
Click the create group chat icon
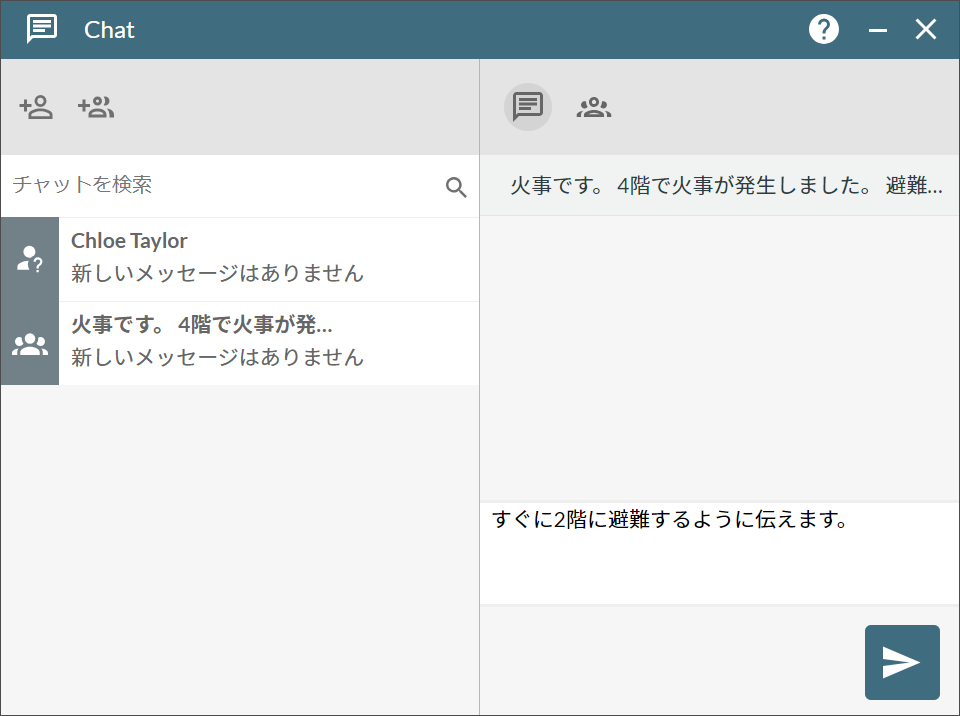(x=96, y=107)
